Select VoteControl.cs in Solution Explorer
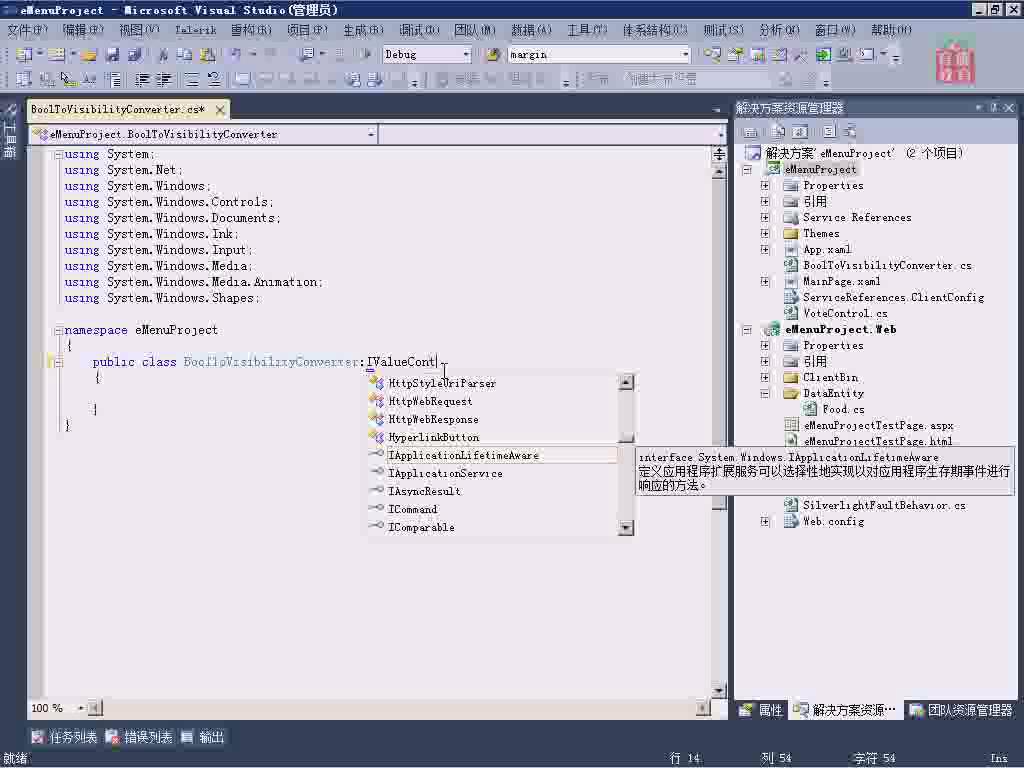Screen dimensions: 1024x768 point(845,313)
